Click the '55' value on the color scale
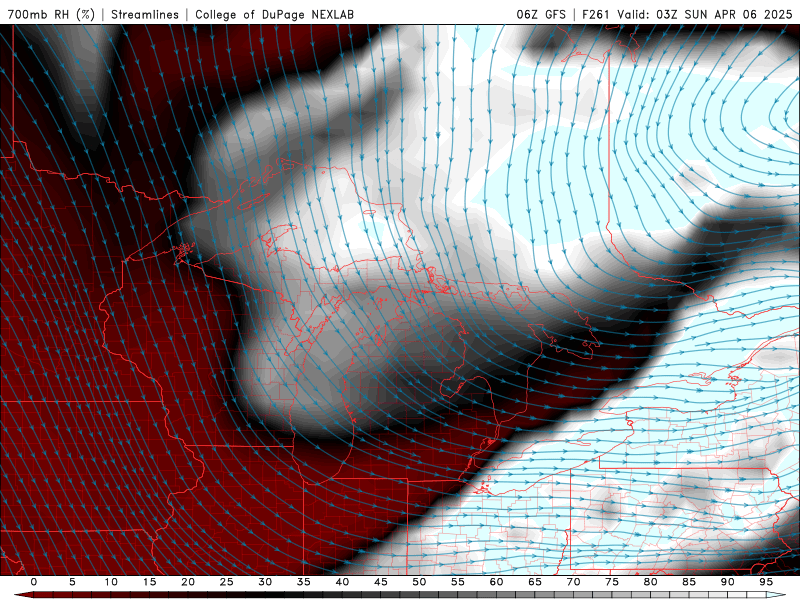 [458, 582]
